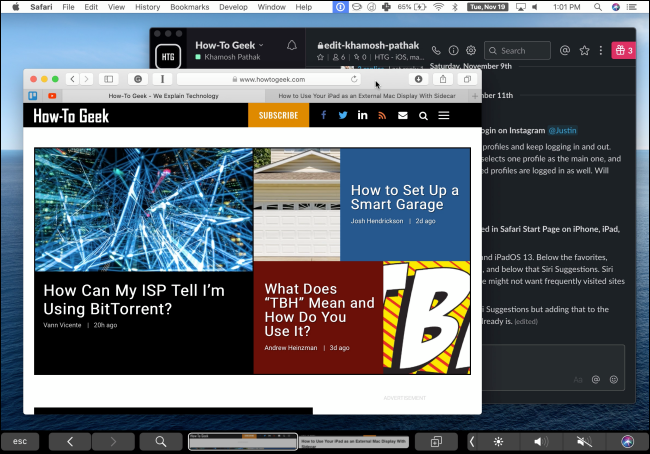This screenshot has height=454, width=650.
Task: Open the Develop menu
Action: click(233, 7)
